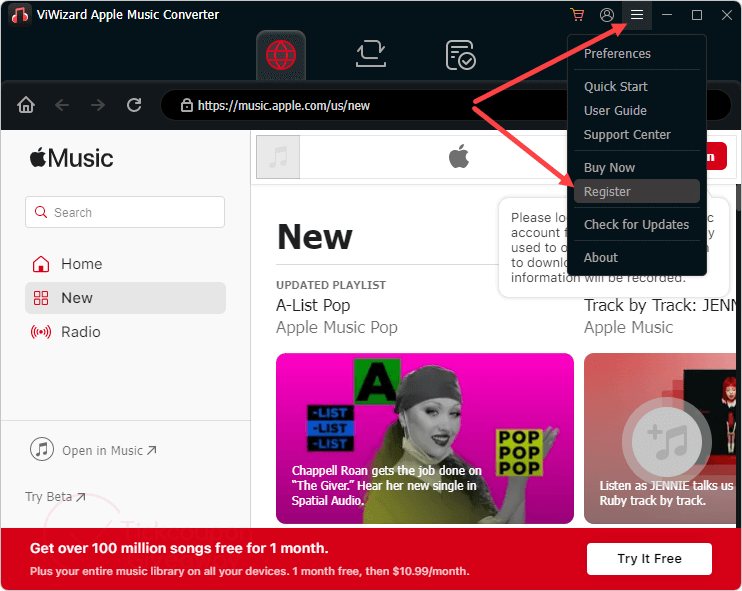The image size is (742, 591).
Task: Click 'Get over 100 million songs' banner text
Action: coord(179,548)
